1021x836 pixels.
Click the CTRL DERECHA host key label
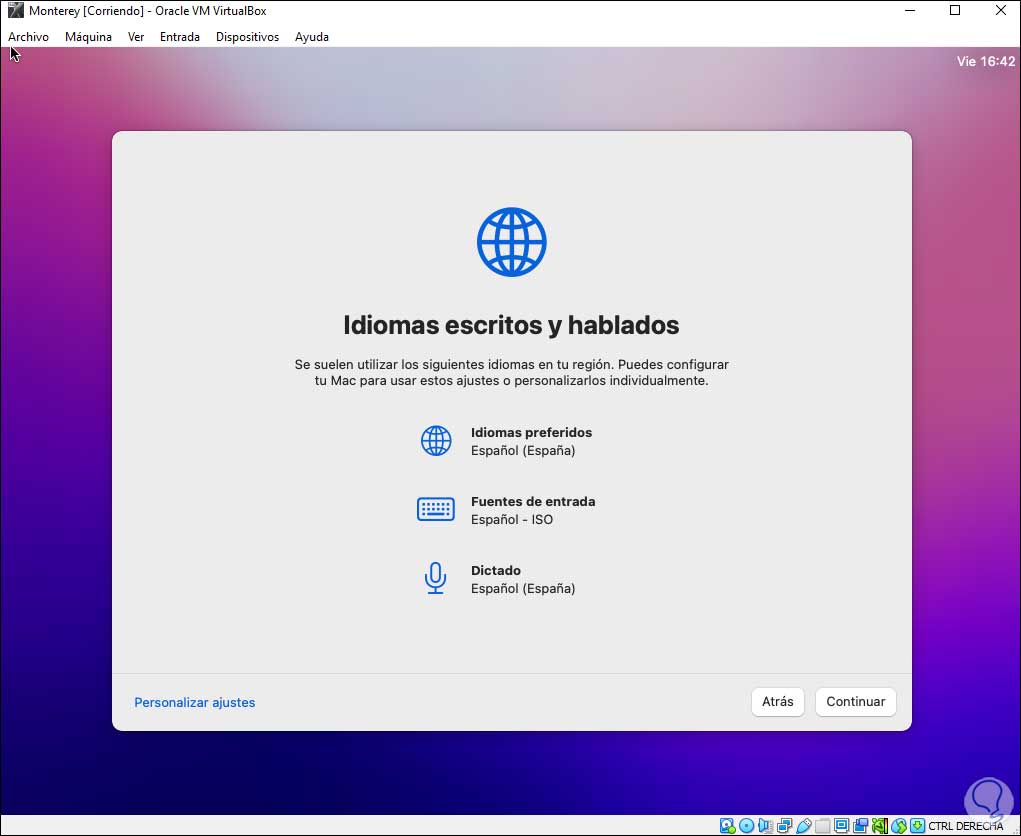pyautogui.click(x=966, y=826)
